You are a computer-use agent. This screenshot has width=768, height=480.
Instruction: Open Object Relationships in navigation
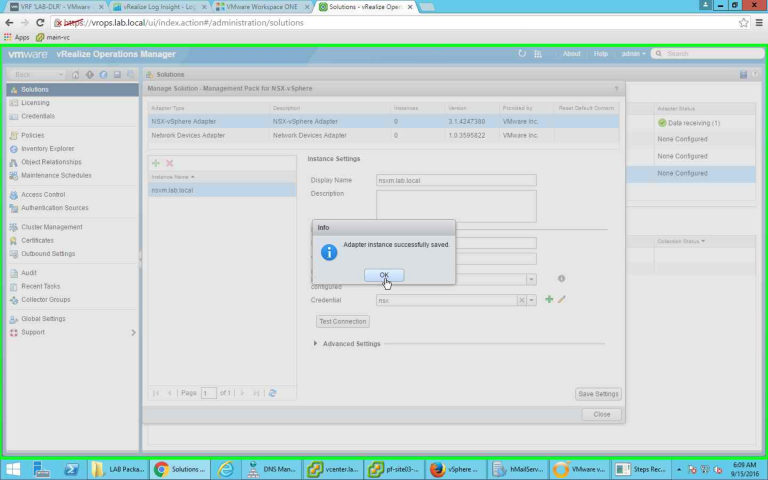[51, 162]
